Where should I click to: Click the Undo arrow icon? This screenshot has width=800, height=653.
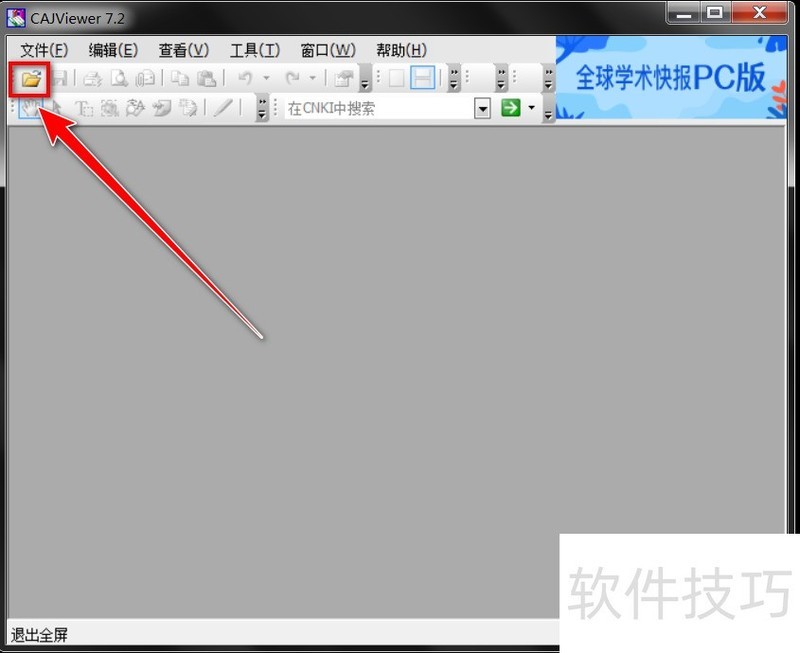coord(244,78)
